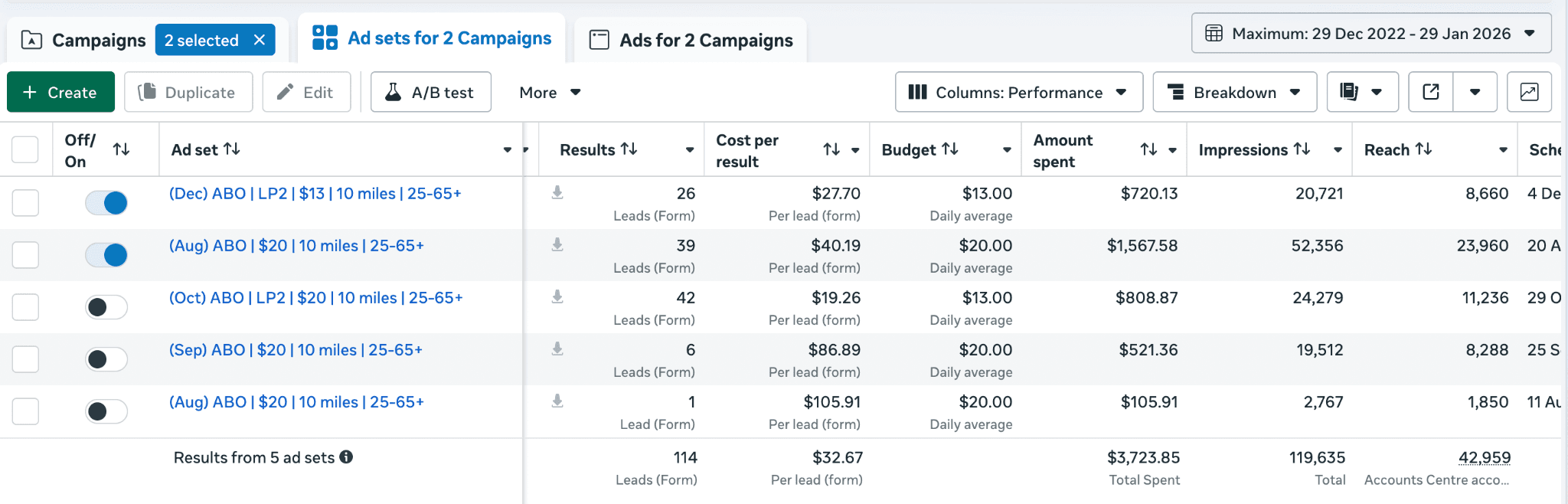Select checkbox for (Sep) ABO $20 ad set
The height and width of the screenshot is (504, 1568).
click(25, 359)
